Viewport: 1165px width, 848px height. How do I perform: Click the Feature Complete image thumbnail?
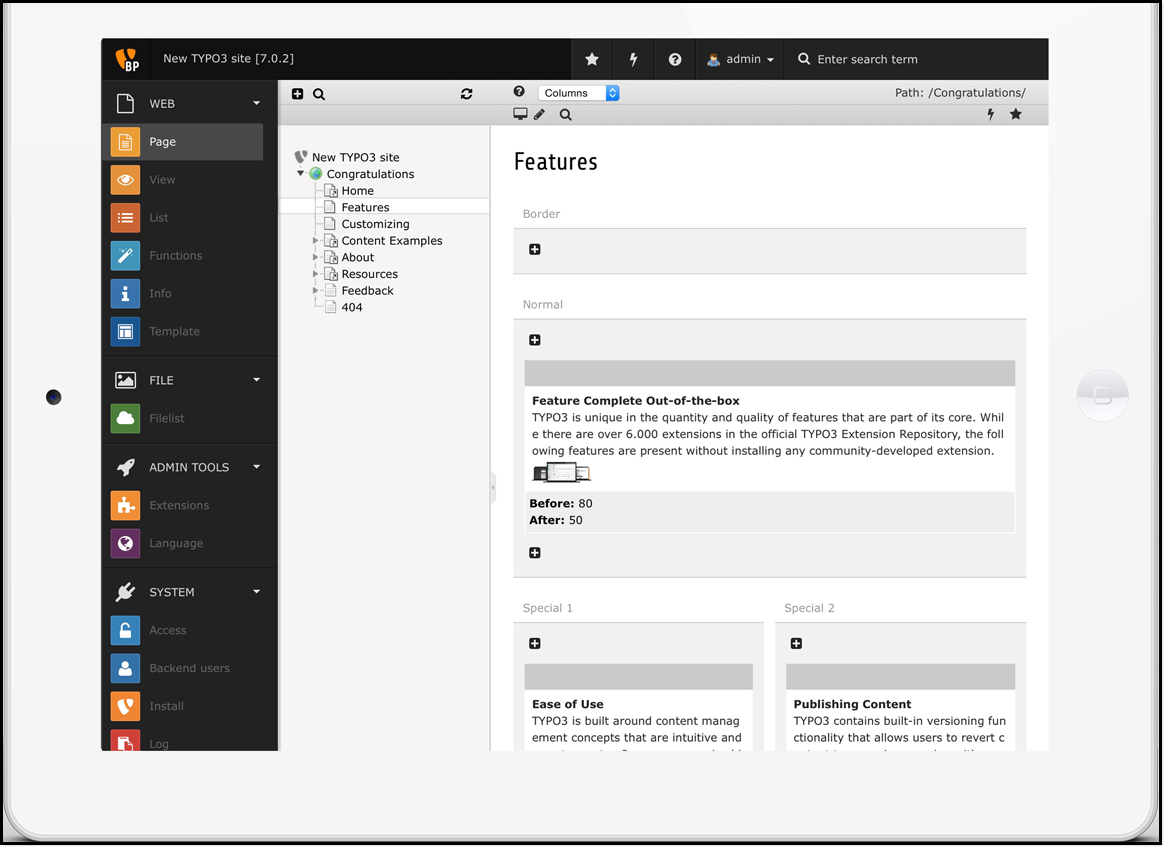tap(561, 473)
